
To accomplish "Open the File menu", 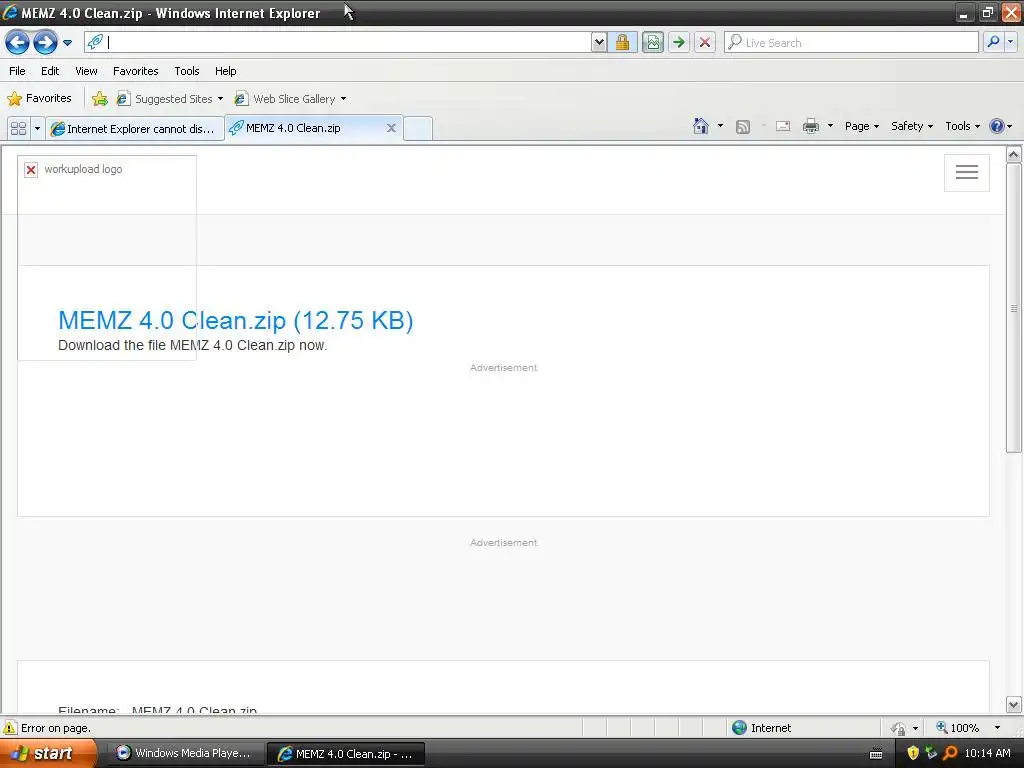I will tap(18, 71).
